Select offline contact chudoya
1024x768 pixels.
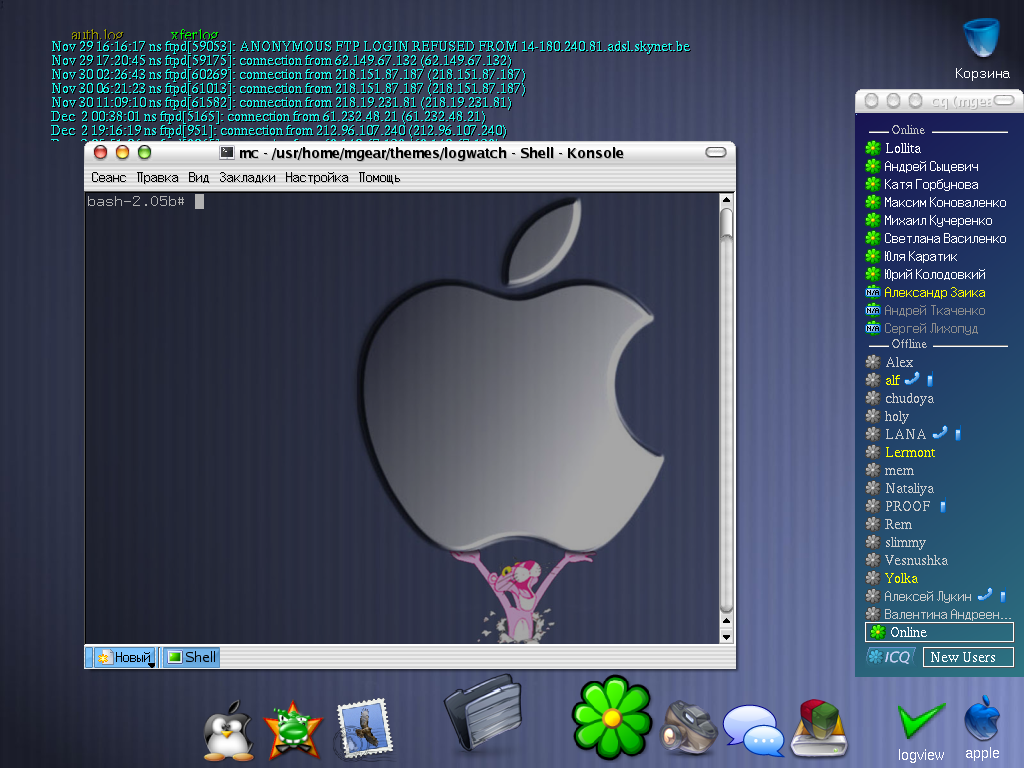coord(909,398)
